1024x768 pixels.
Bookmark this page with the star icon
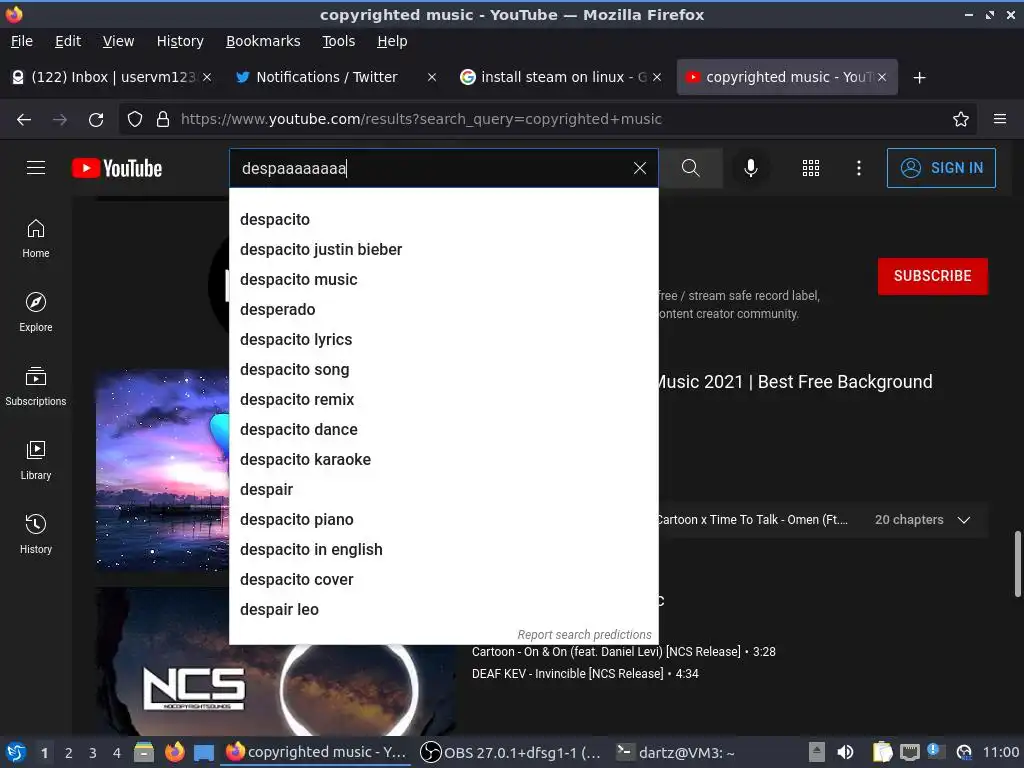coord(961,120)
